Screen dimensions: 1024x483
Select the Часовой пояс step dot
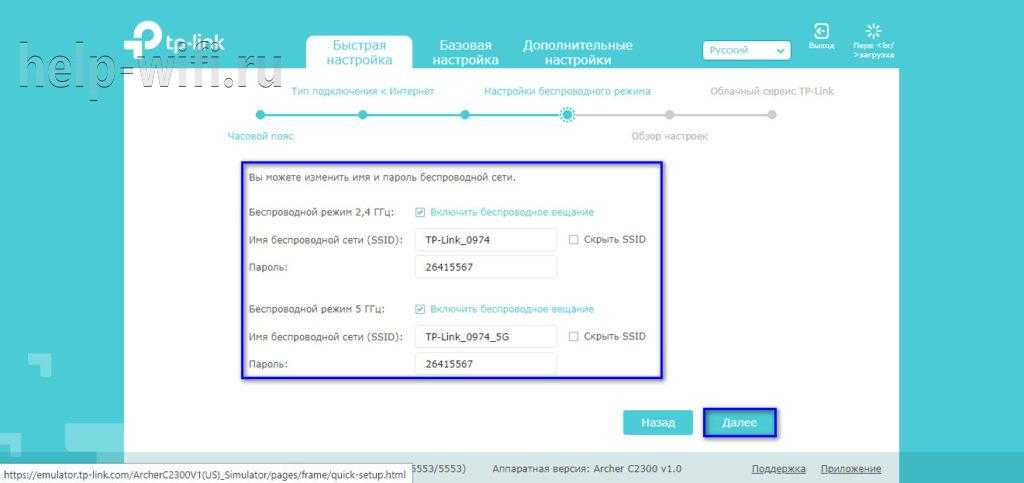tap(261, 115)
